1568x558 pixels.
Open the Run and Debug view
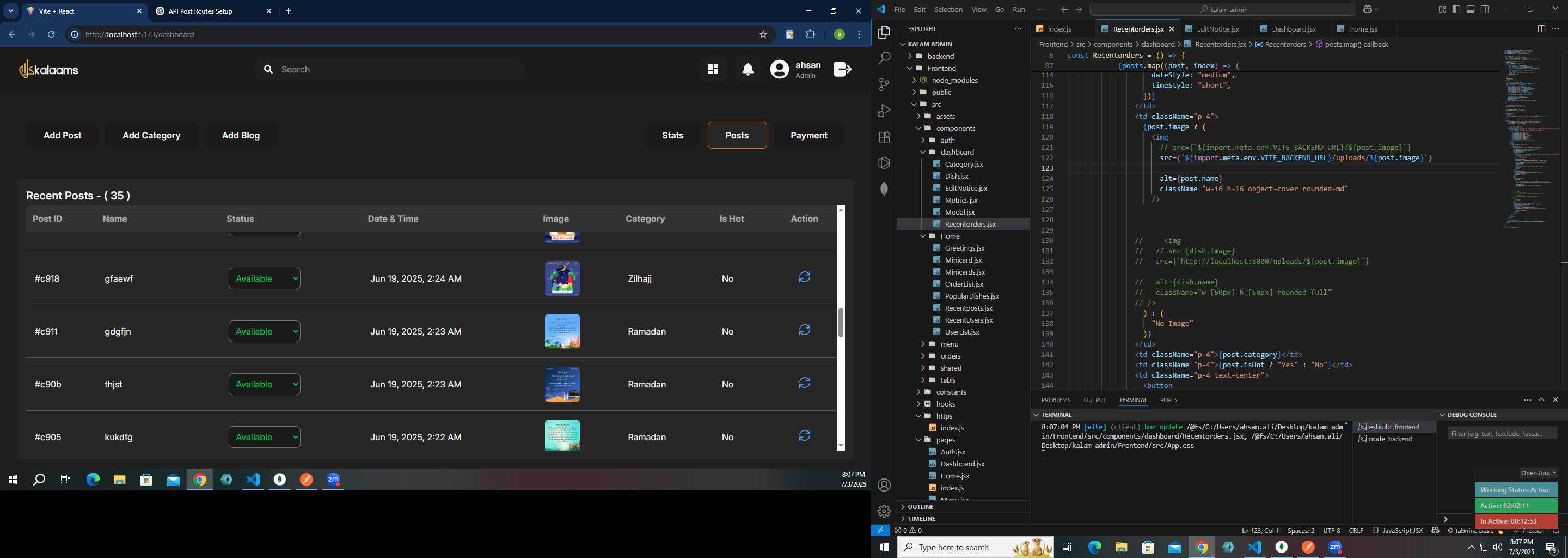tap(884, 111)
